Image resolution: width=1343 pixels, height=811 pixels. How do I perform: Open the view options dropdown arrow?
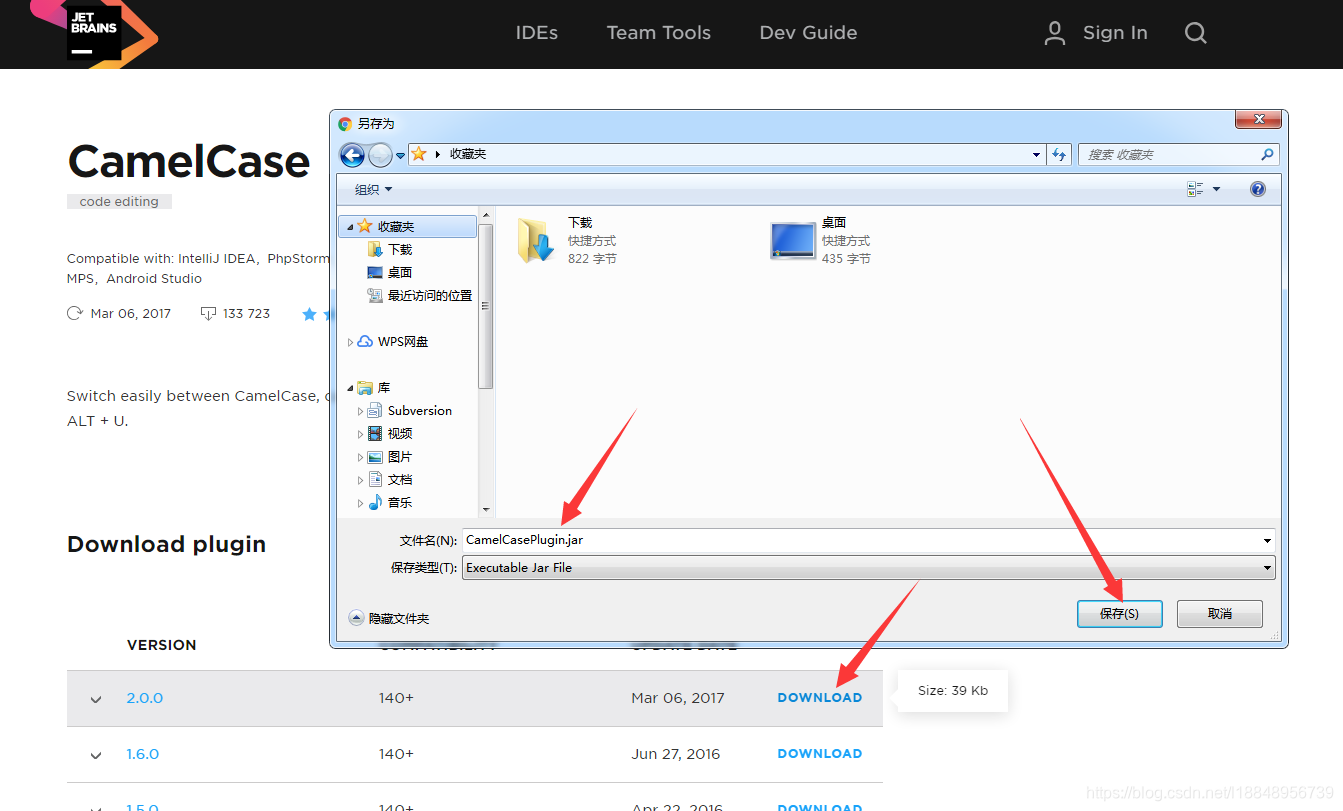tap(1217, 189)
